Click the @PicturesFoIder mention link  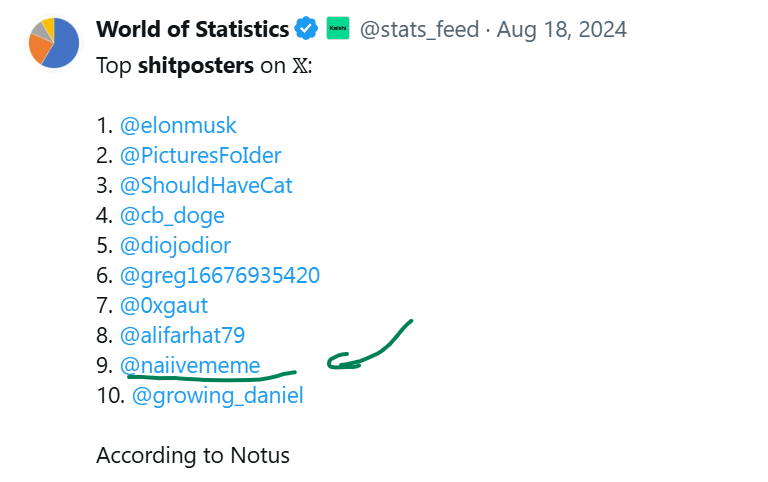point(200,156)
